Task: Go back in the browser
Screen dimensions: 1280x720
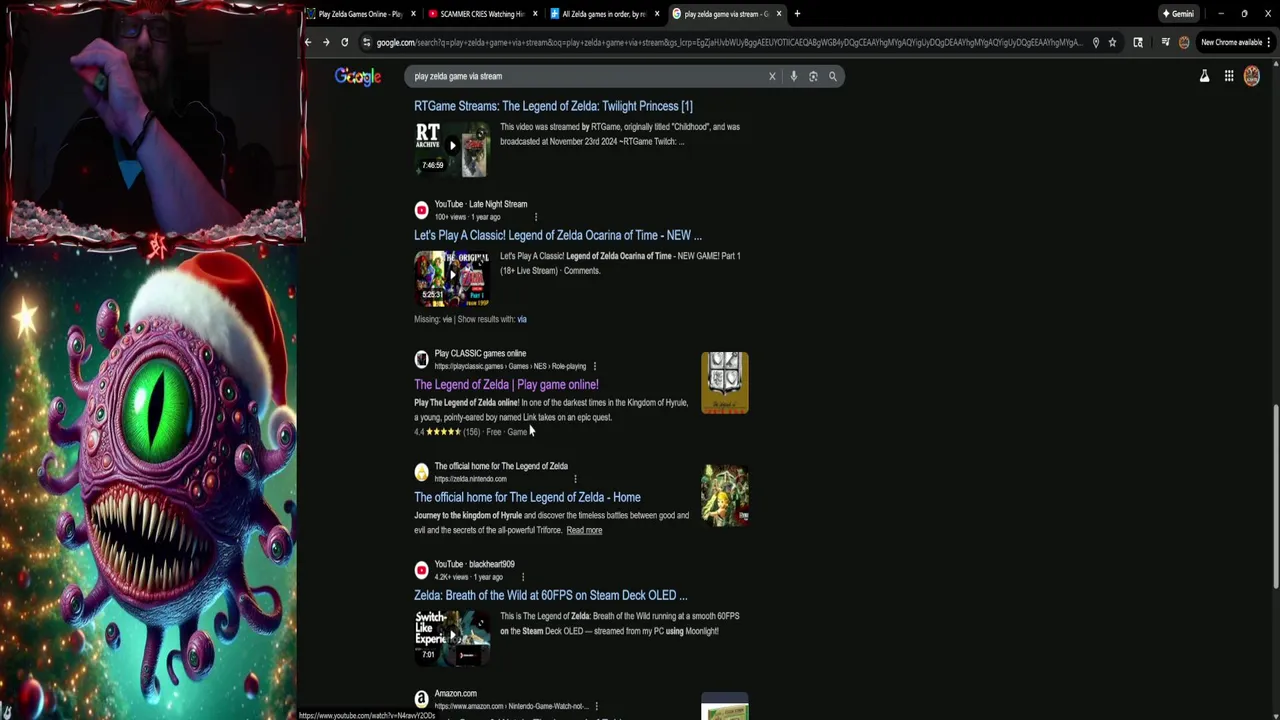Action: (x=308, y=42)
